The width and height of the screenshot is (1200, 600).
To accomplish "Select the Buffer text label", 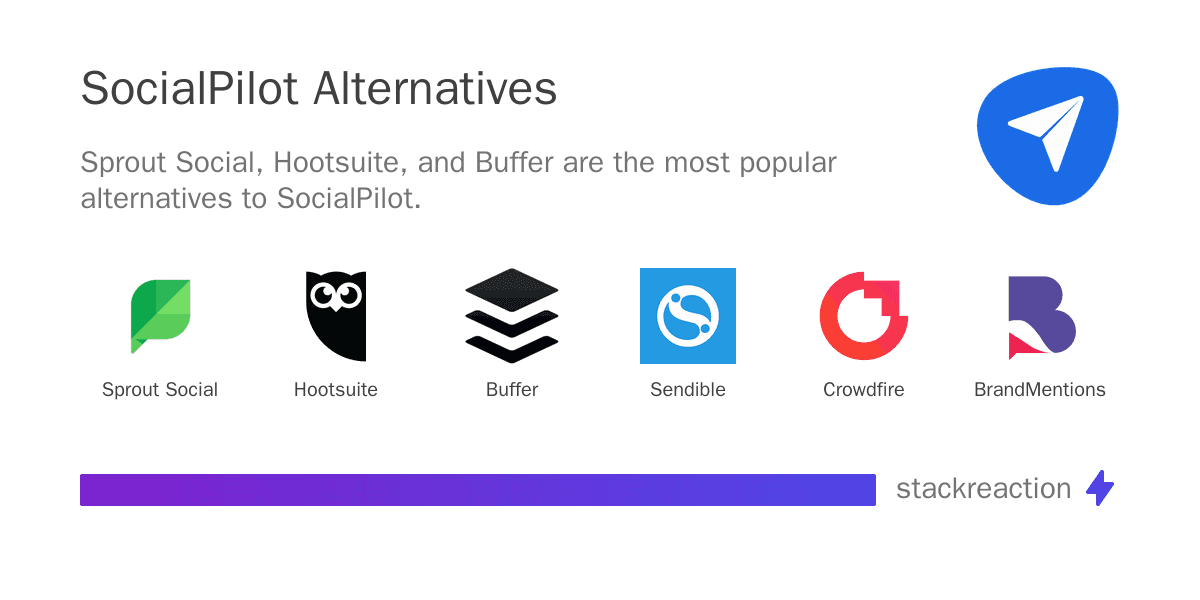I will click(x=512, y=390).
